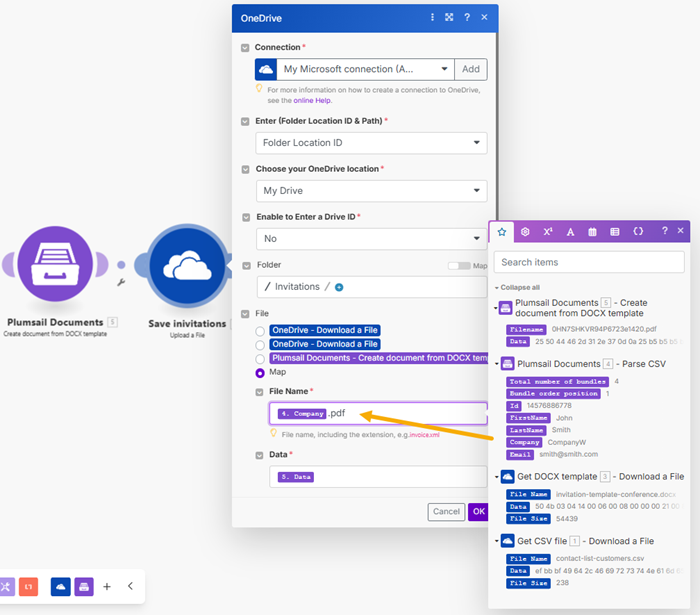Switch to the star favorites tab
Screen dimensions: 700x615
[502, 232]
